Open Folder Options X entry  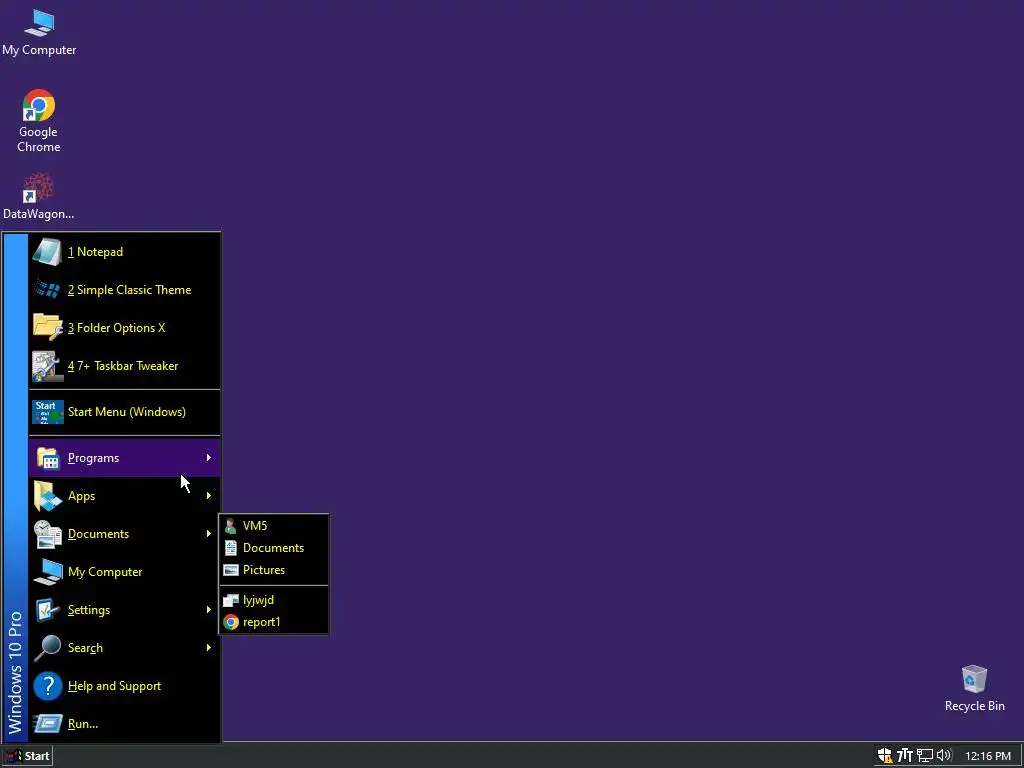point(124,328)
